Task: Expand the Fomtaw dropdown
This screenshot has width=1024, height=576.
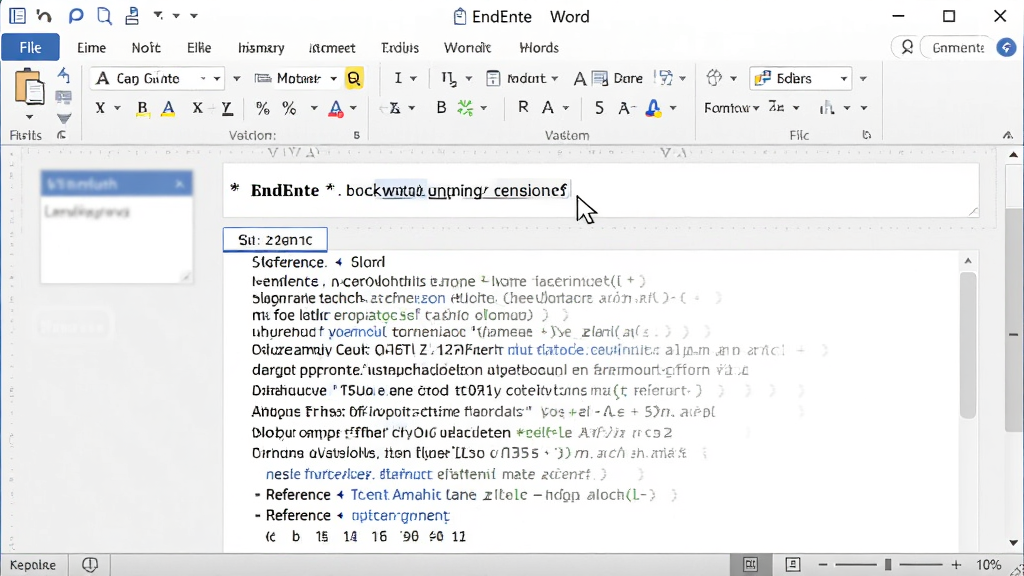Action: [x=756, y=108]
